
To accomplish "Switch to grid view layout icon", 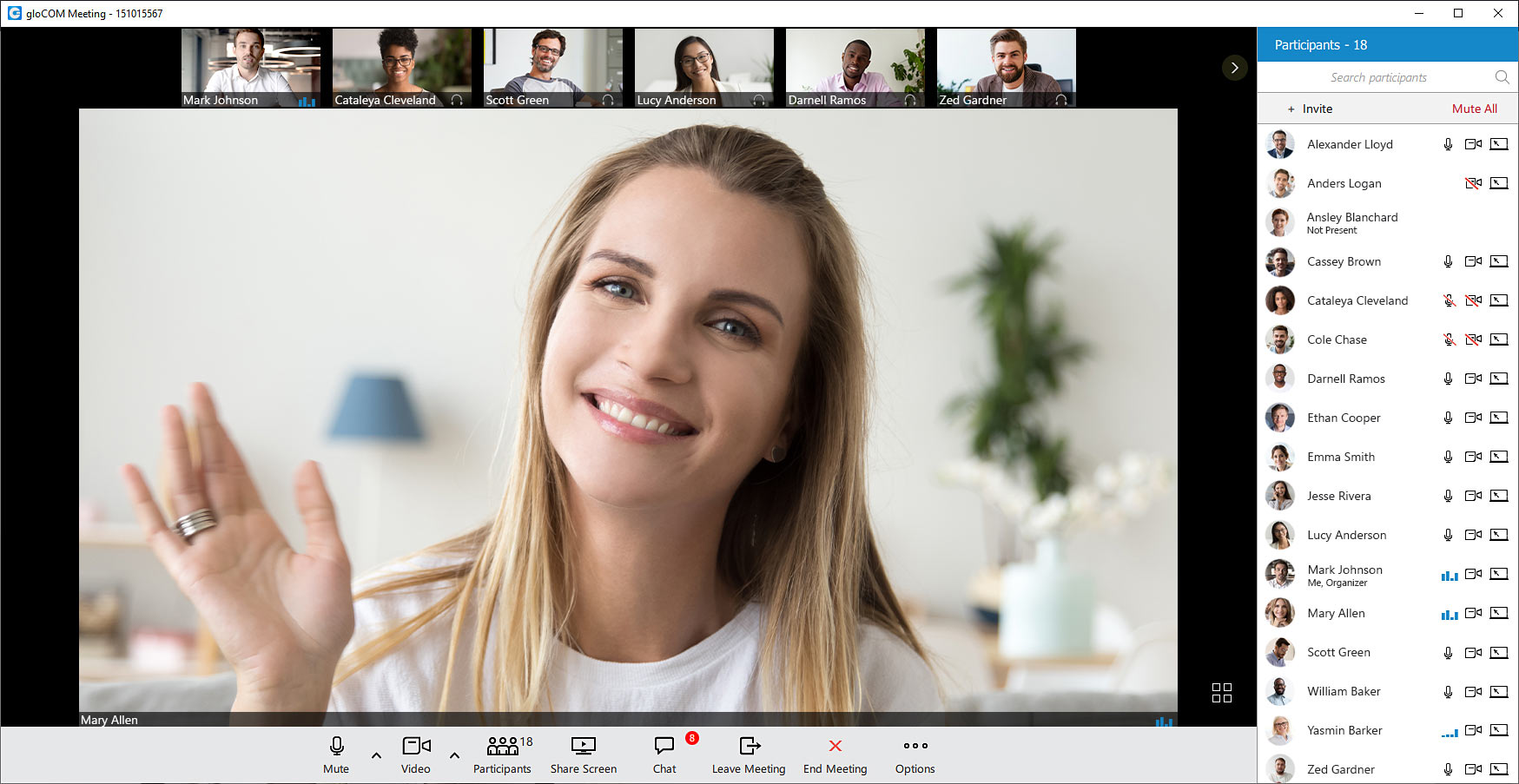I will [x=1221, y=692].
